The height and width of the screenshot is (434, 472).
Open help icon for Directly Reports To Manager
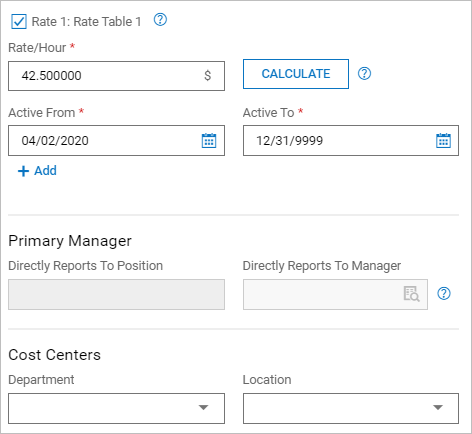click(444, 293)
